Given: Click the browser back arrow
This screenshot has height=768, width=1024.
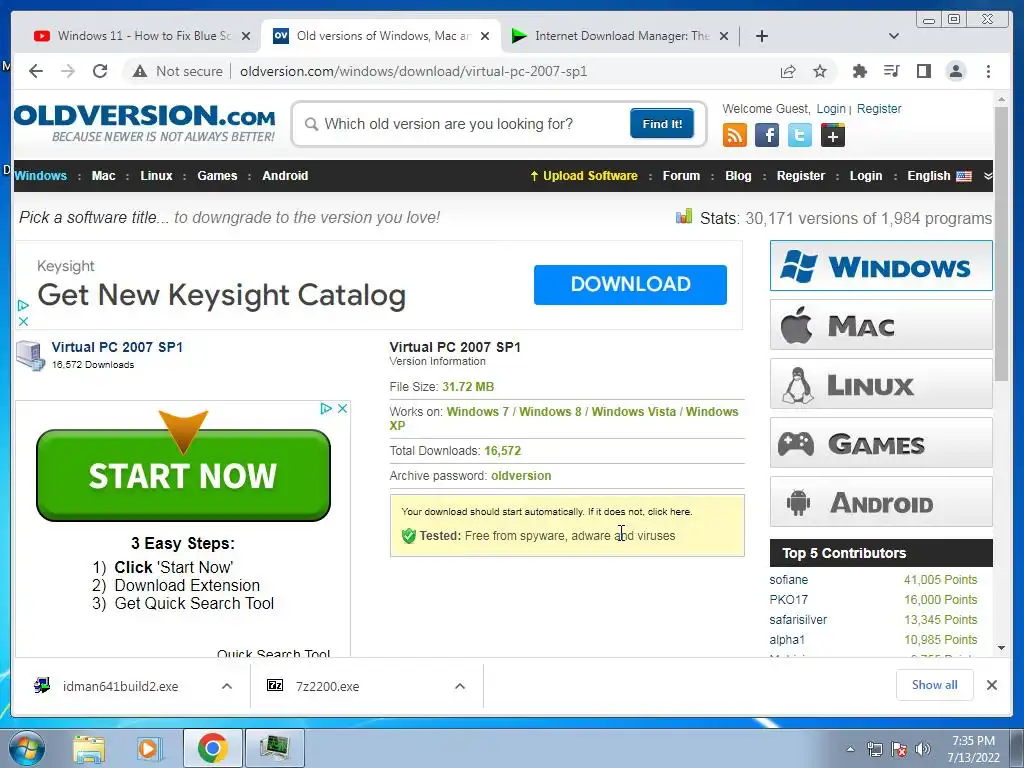Looking at the screenshot, I should (x=36, y=71).
